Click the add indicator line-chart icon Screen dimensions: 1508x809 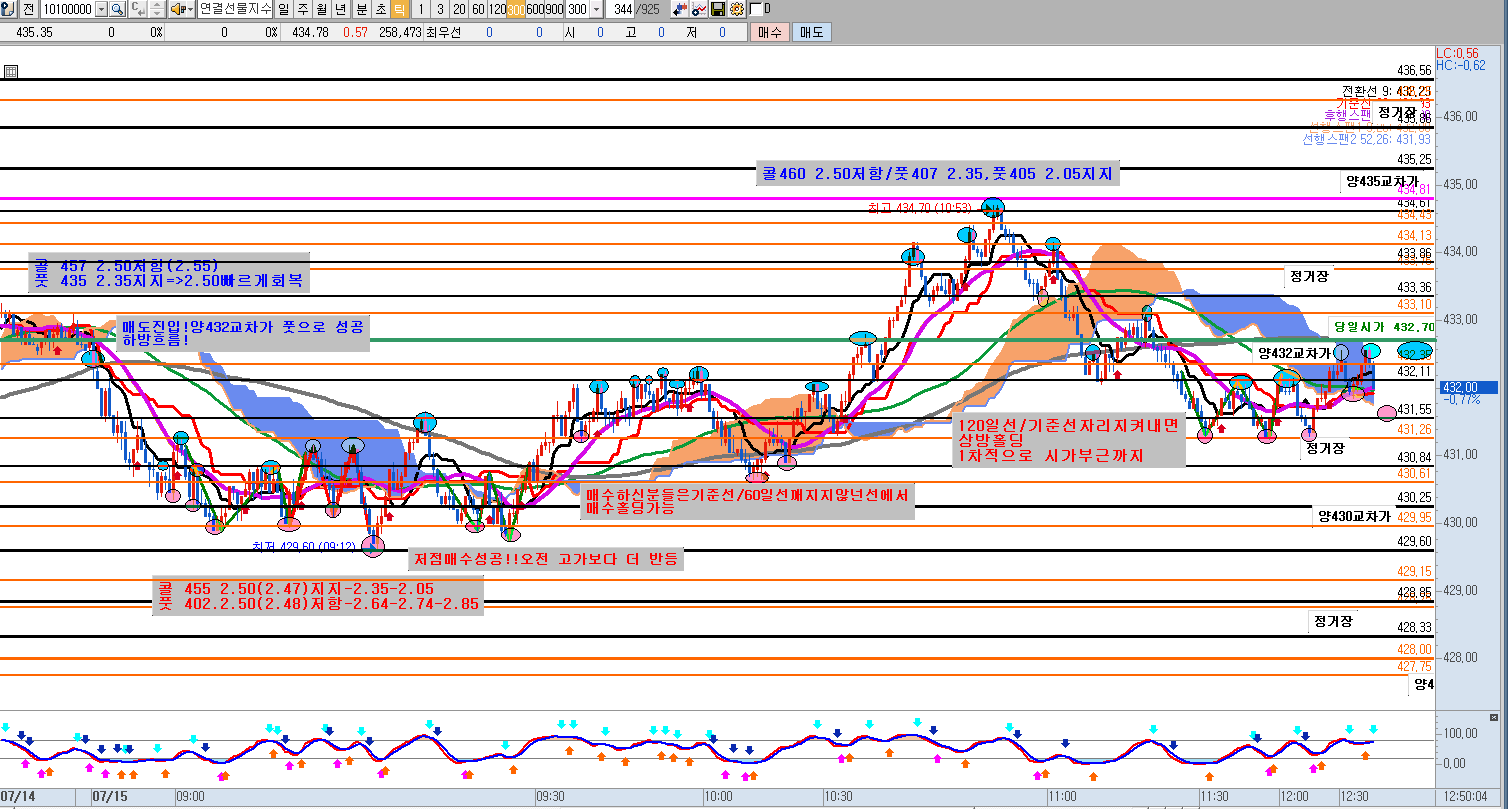(x=700, y=9)
